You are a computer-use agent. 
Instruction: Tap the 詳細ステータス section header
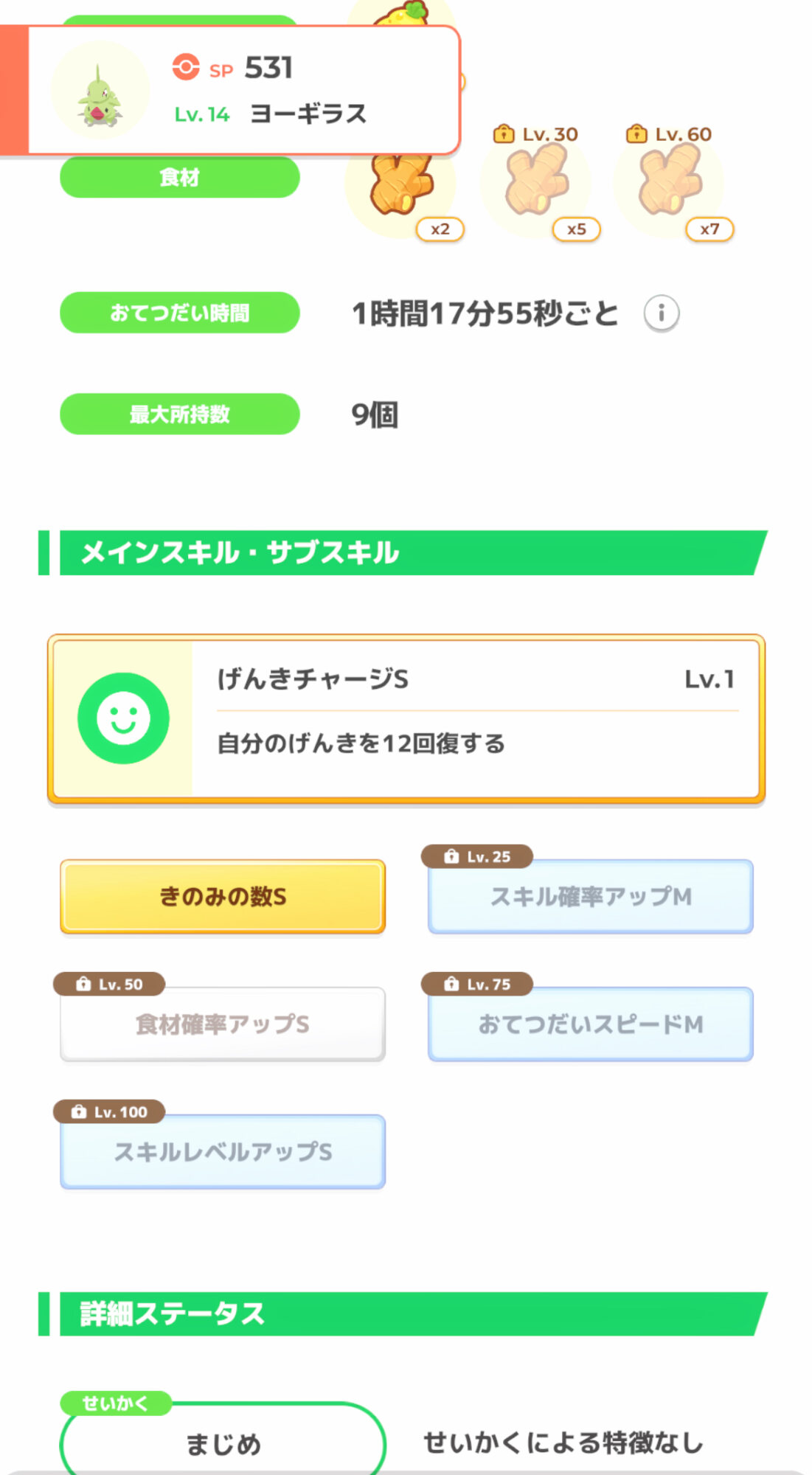404,1313
